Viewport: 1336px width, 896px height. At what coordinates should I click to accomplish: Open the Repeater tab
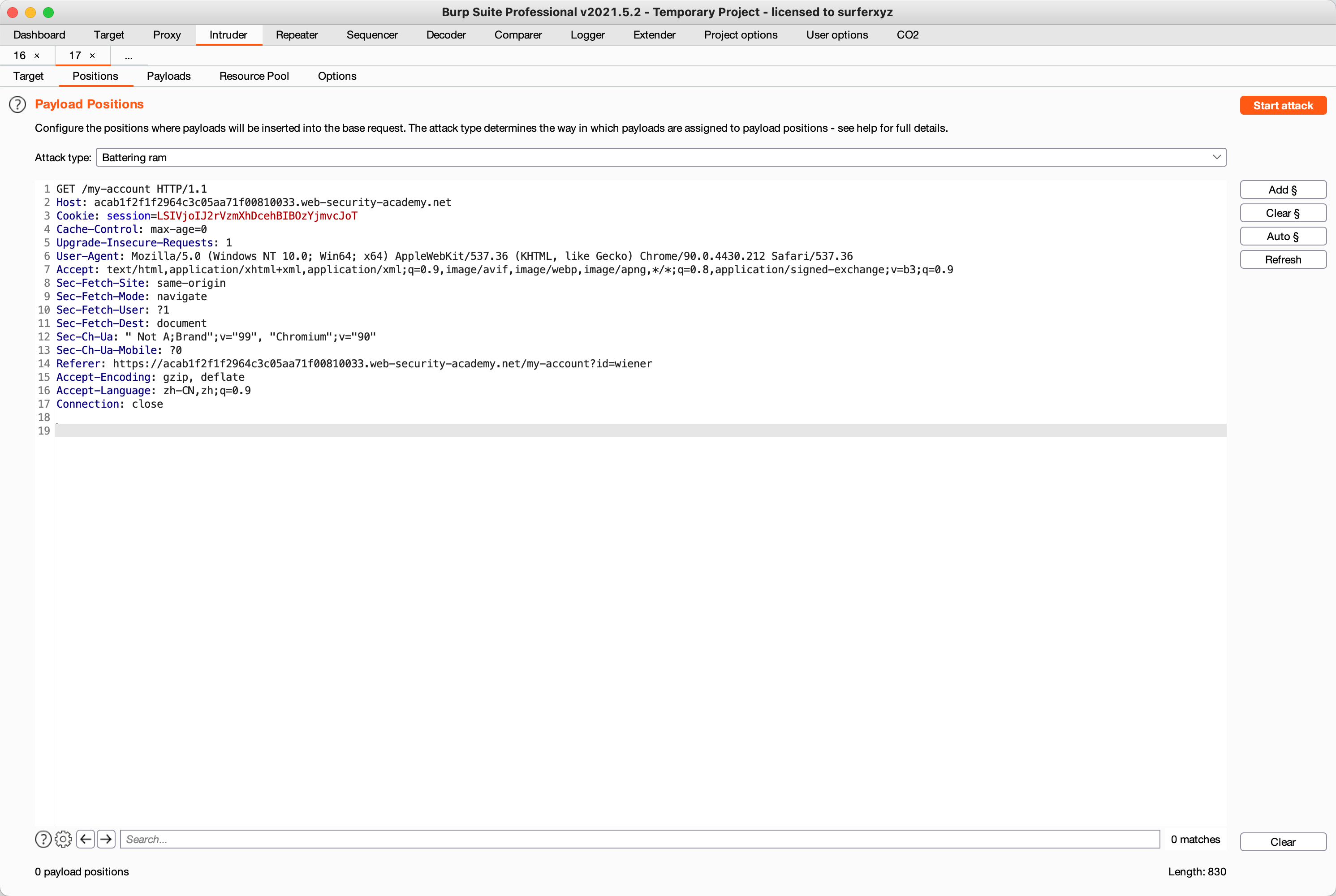point(297,35)
